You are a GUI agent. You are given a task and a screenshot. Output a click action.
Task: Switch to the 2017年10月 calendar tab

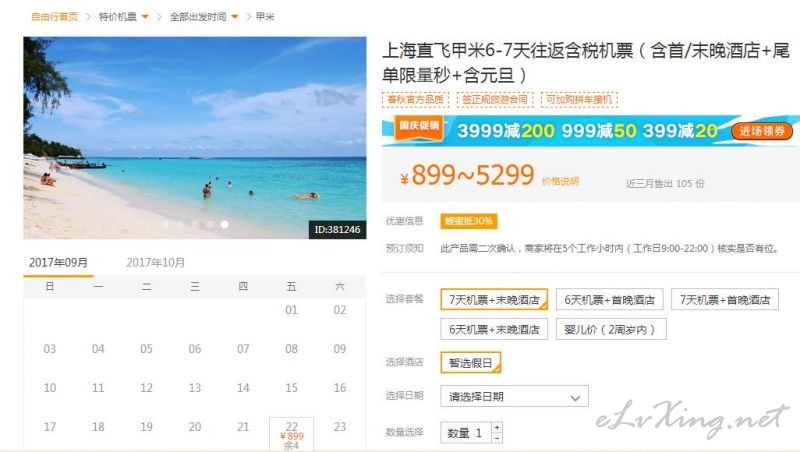(156, 263)
